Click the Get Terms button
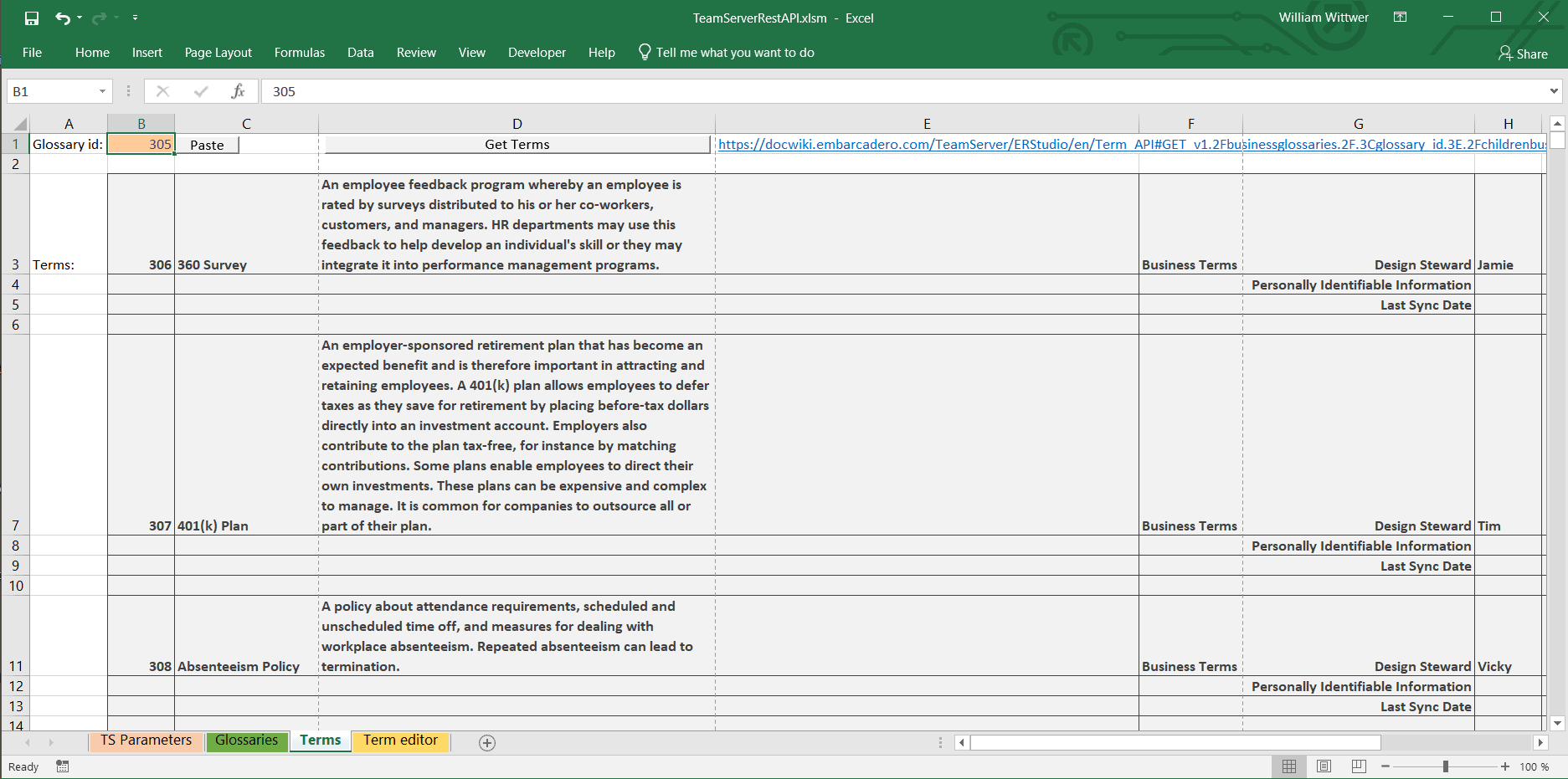Image resolution: width=1568 pixels, height=779 pixels. (x=517, y=145)
